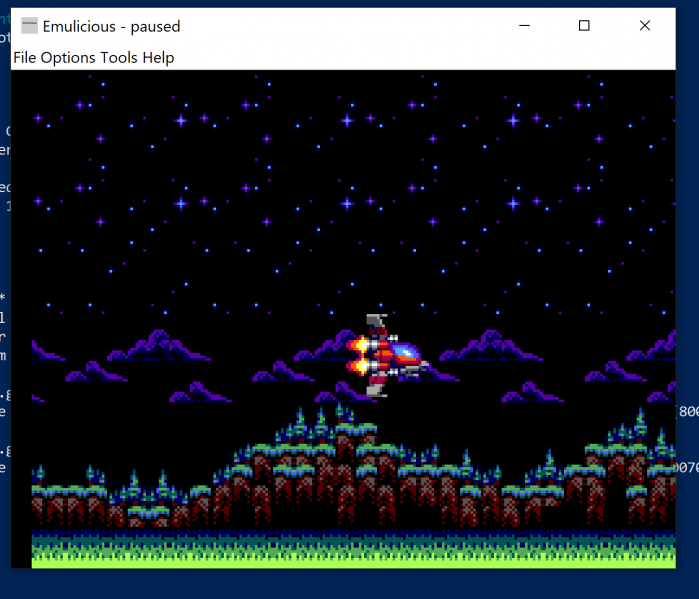Minimize the Emulicious window
The height and width of the screenshot is (599, 699).
pyautogui.click(x=524, y=26)
